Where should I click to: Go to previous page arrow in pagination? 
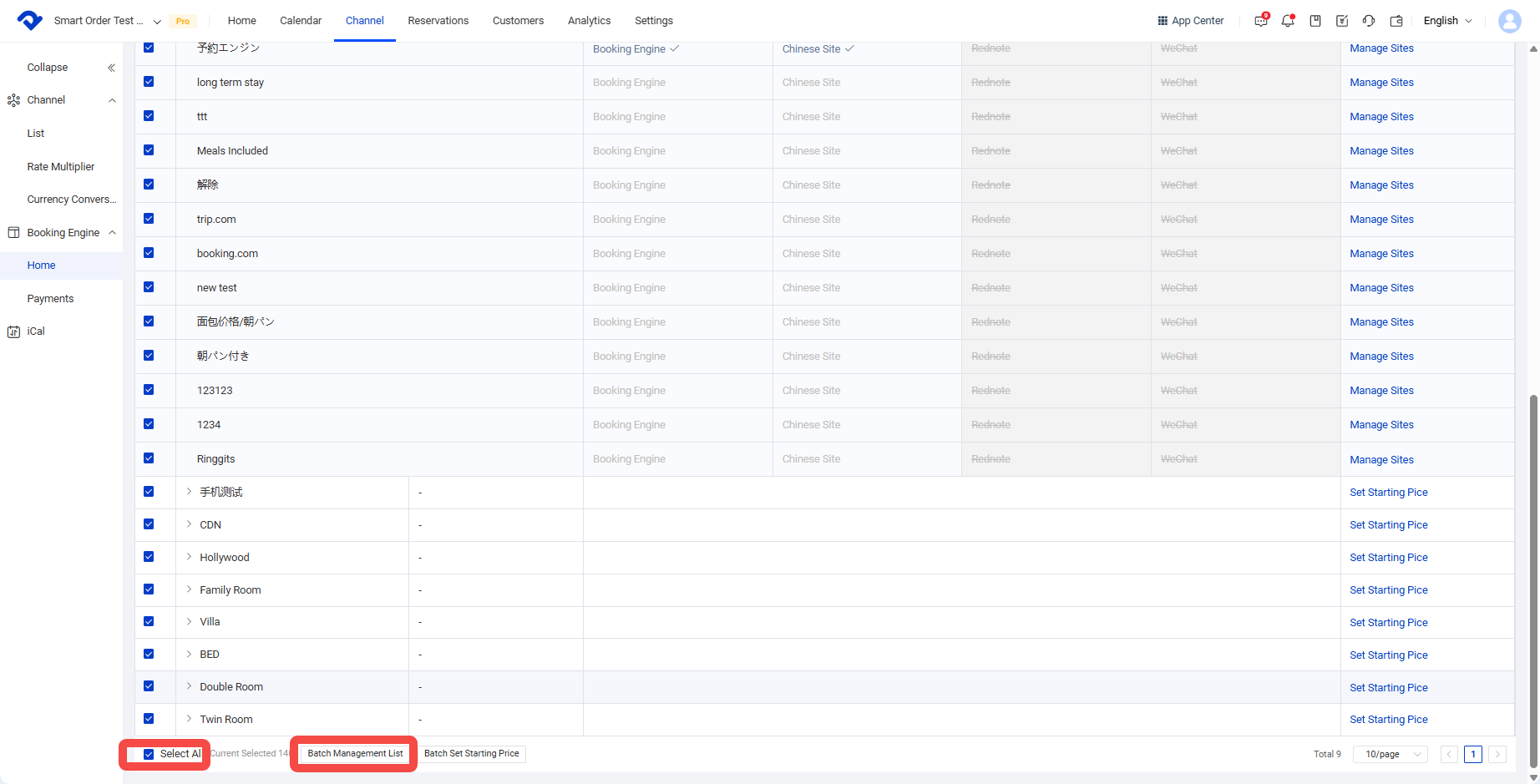click(1450, 754)
